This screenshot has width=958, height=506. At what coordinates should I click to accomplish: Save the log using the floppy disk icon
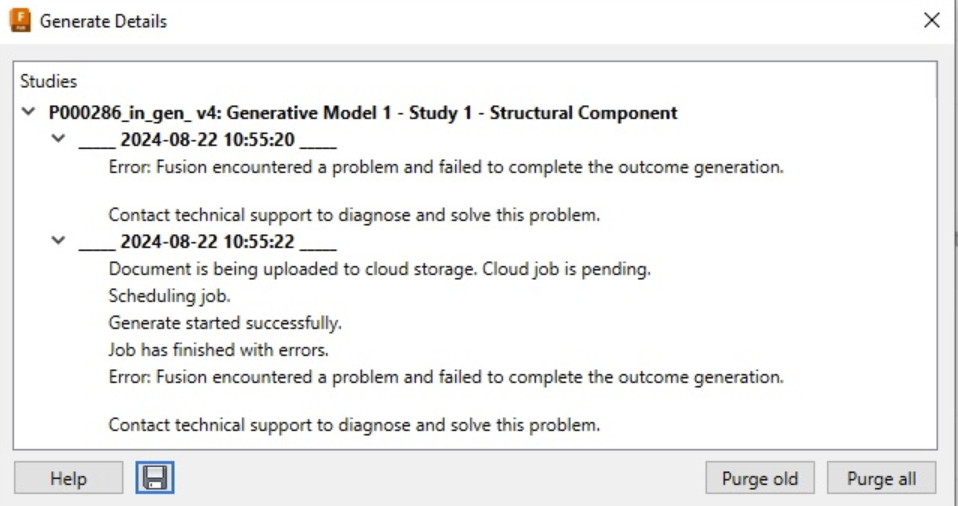pos(154,478)
